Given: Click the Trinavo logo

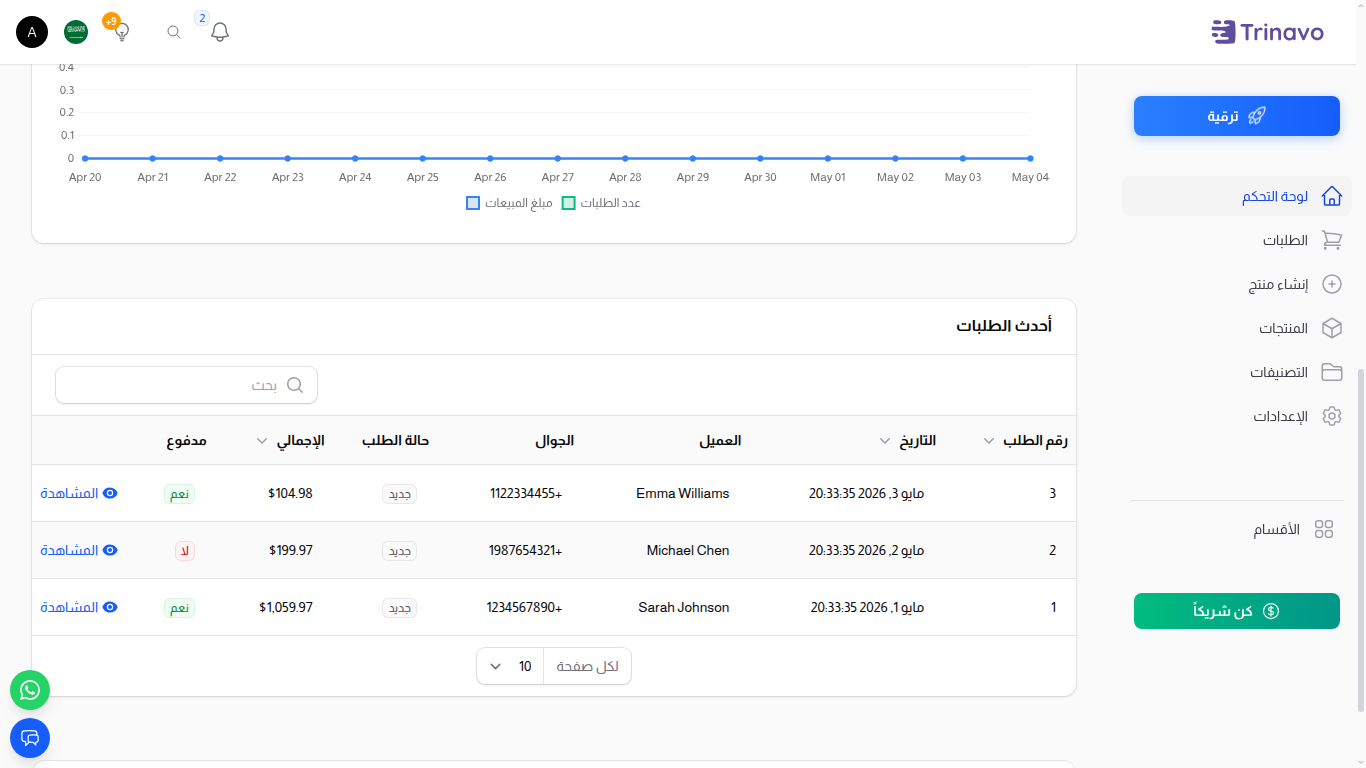Looking at the screenshot, I should (x=1267, y=32).
